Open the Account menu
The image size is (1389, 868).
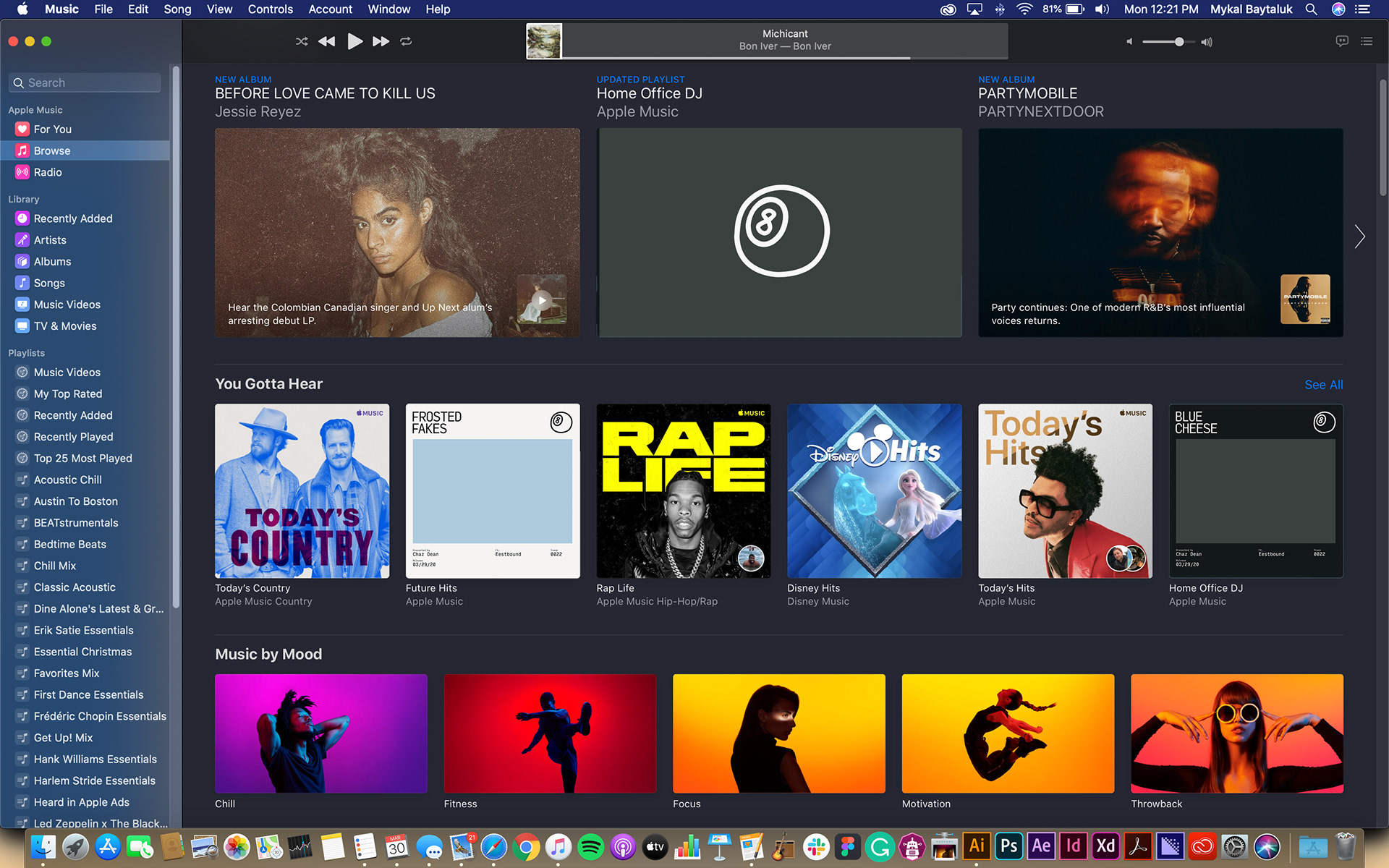[x=330, y=9]
